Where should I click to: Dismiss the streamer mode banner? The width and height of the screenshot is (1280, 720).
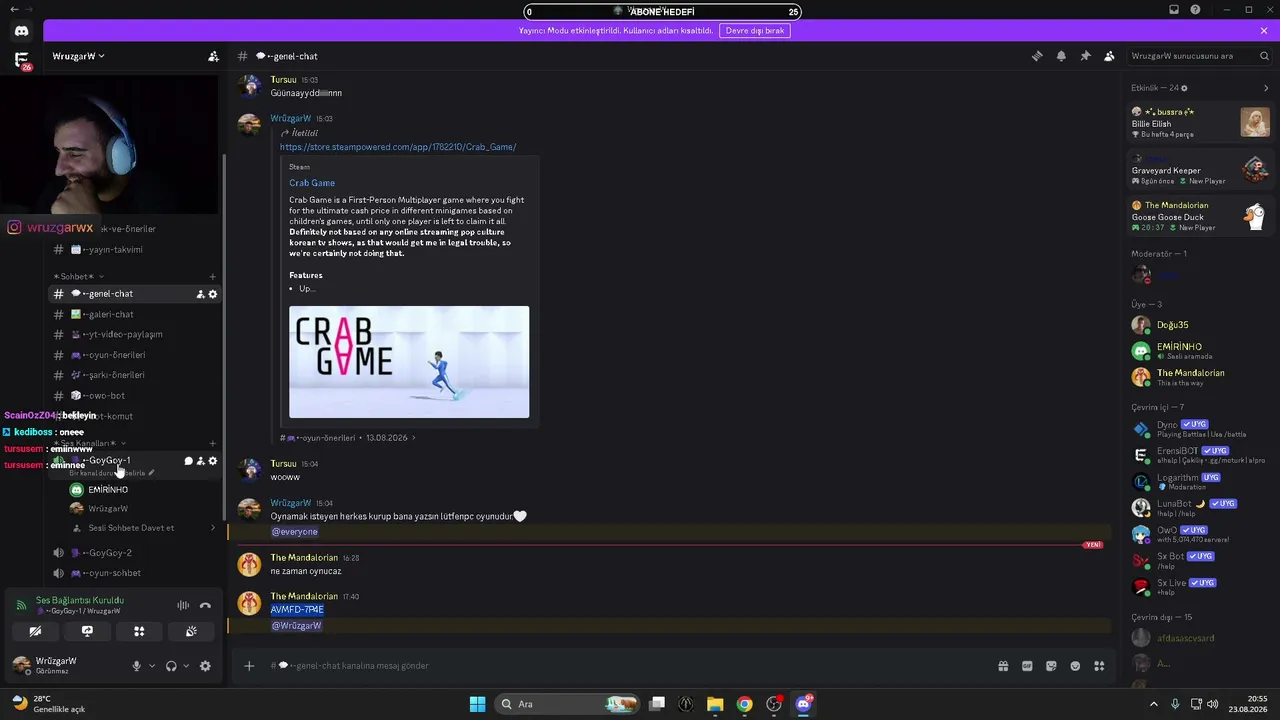click(1264, 31)
